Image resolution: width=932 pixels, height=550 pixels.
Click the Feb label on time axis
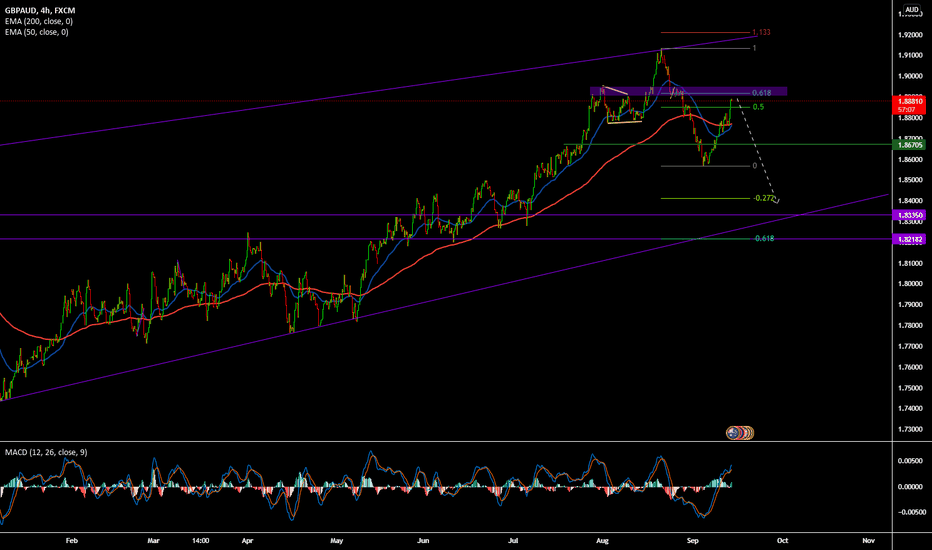[x=71, y=540]
